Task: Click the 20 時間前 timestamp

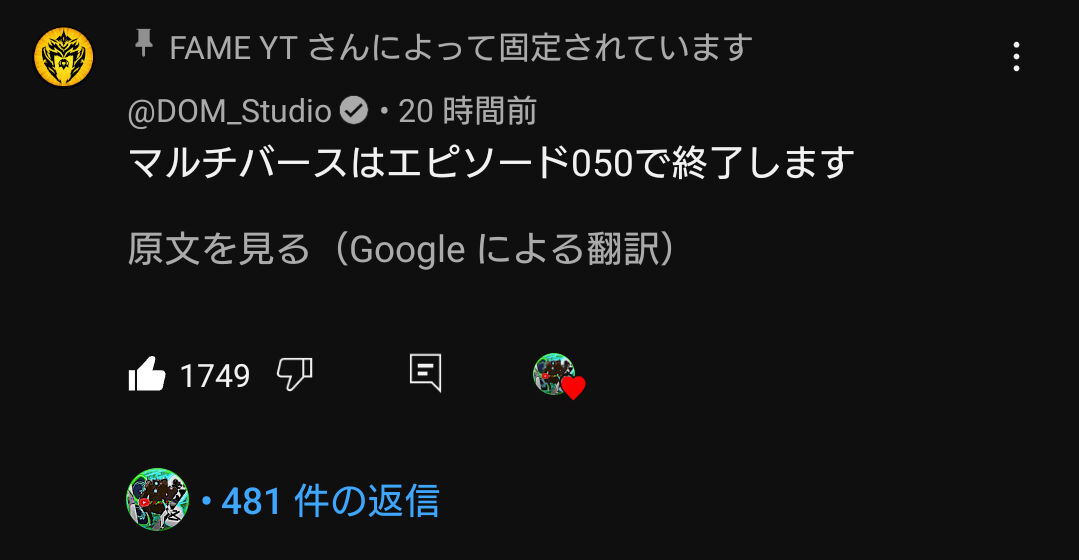Action: (x=467, y=111)
